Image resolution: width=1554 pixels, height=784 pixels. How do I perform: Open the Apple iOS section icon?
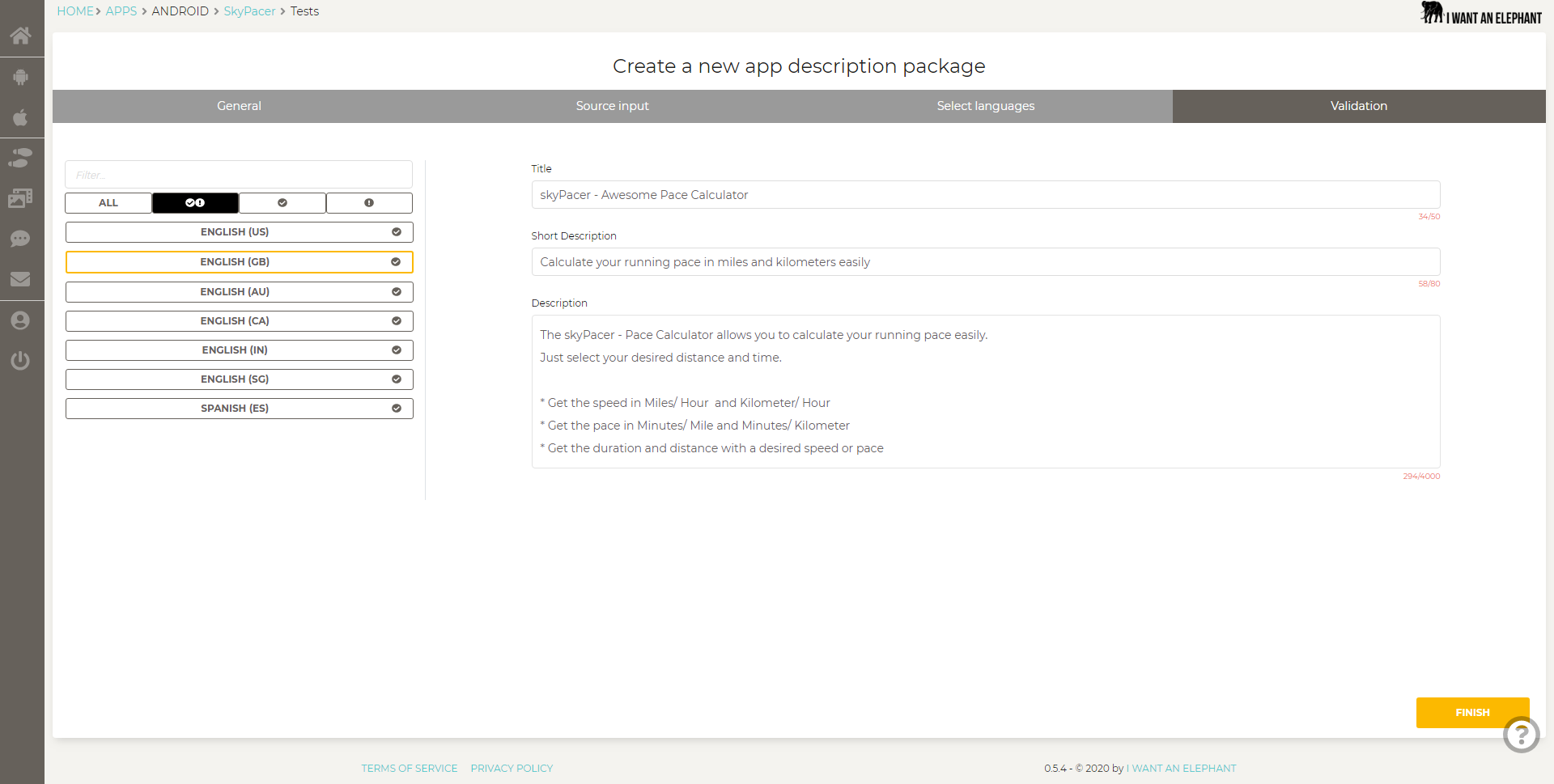pos(22,117)
